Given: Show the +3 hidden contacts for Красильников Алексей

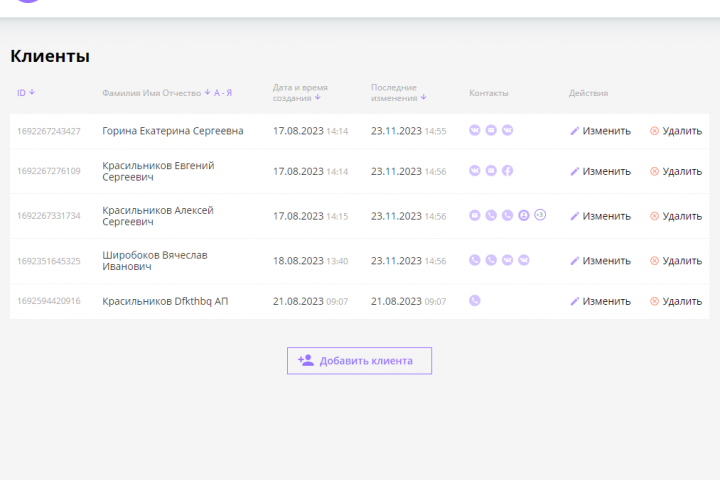Looking at the screenshot, I should tap(540, 215).
